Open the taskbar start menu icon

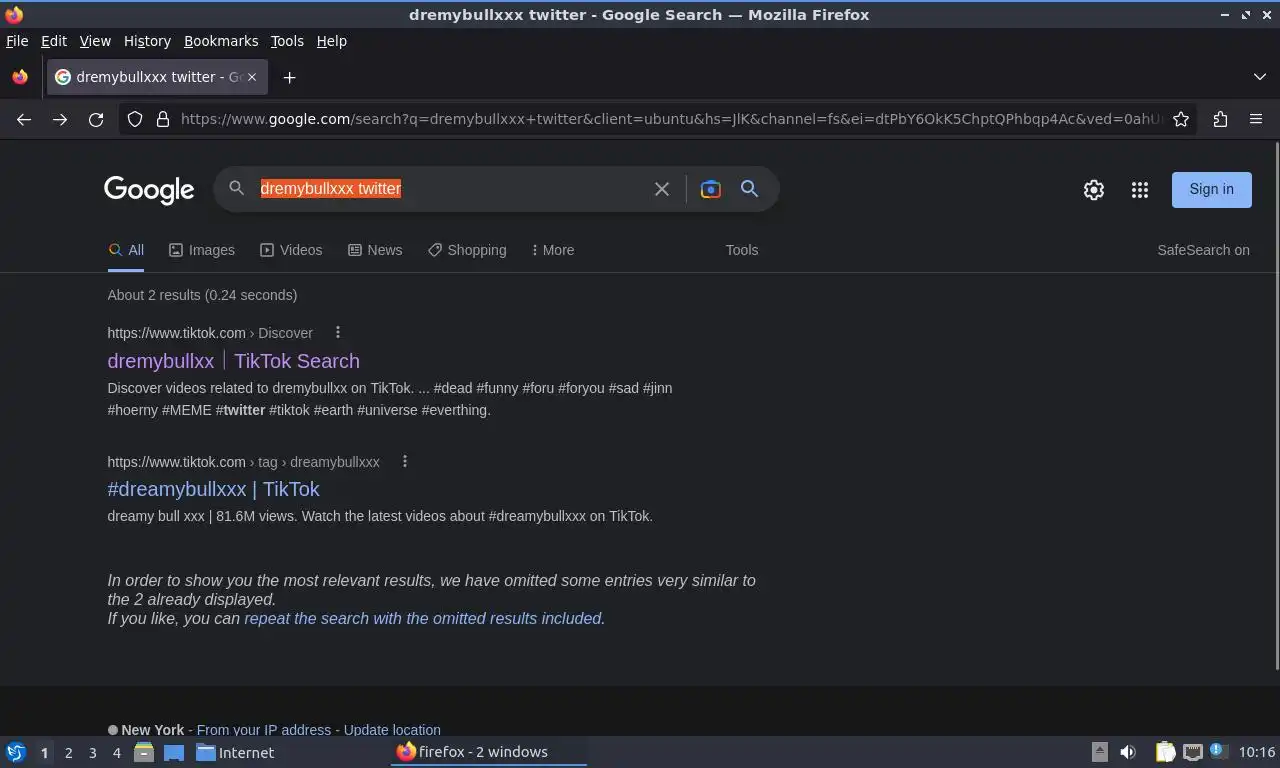pos(16,752)
